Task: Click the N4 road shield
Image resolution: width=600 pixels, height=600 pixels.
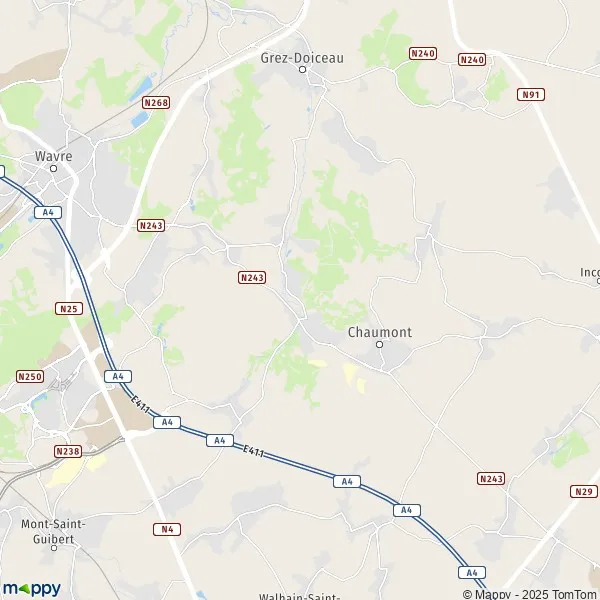Action: pos(167,530)
